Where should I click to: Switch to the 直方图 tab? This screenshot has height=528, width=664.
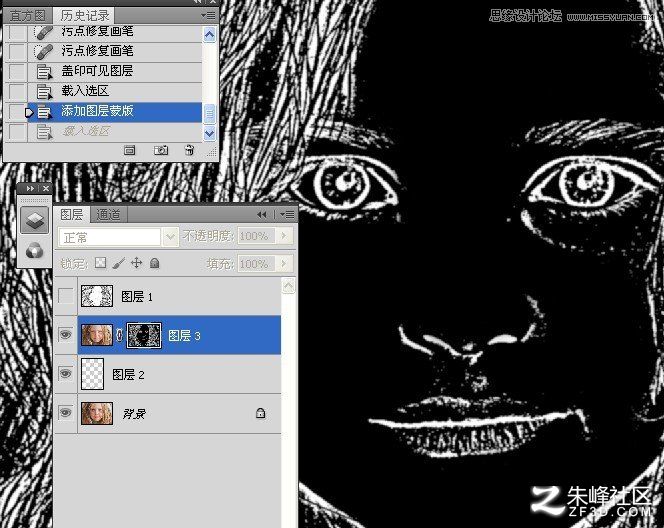pos(27,15)
